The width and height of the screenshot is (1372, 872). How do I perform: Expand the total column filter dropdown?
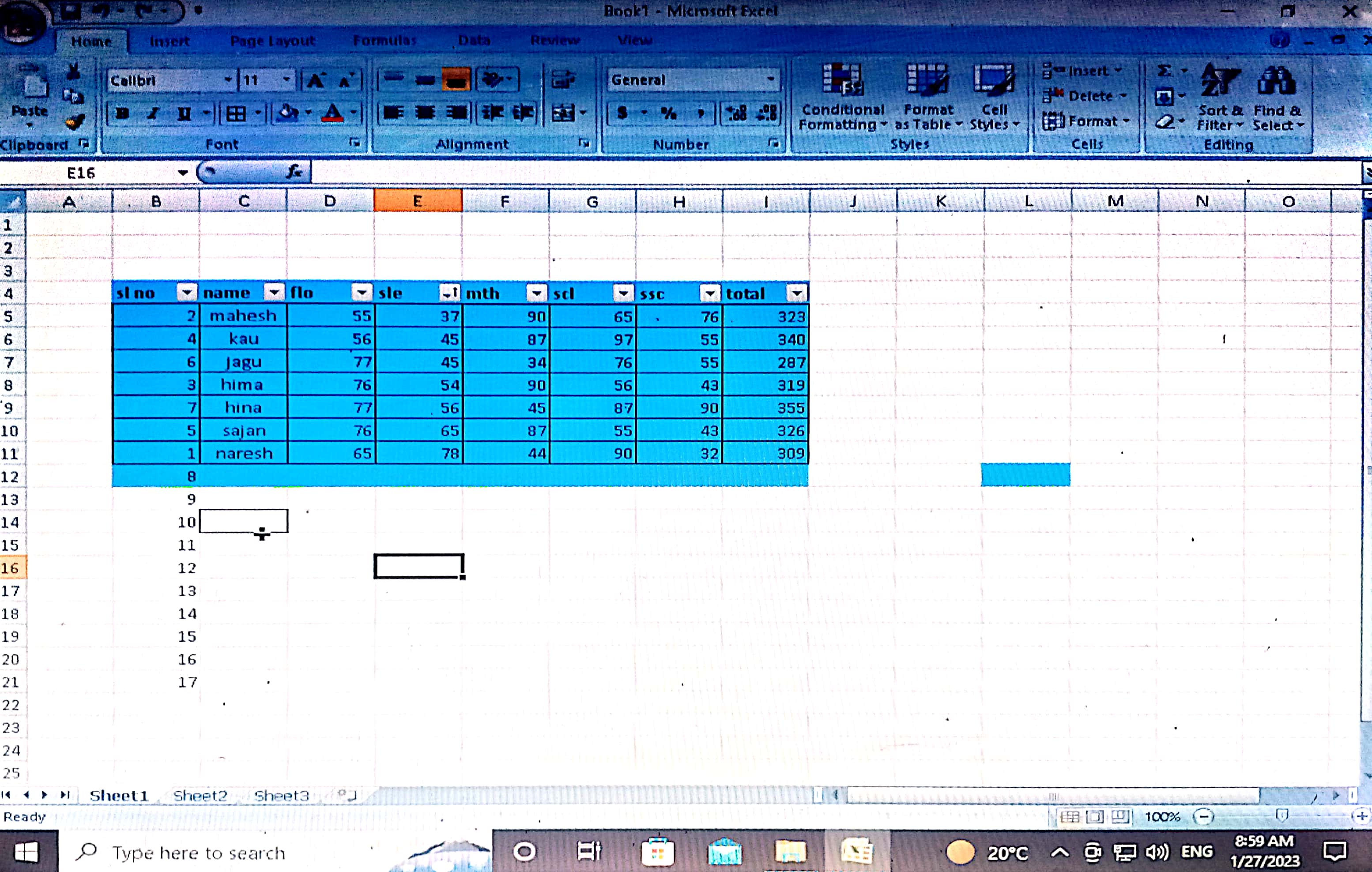click(x=796, y=293)
